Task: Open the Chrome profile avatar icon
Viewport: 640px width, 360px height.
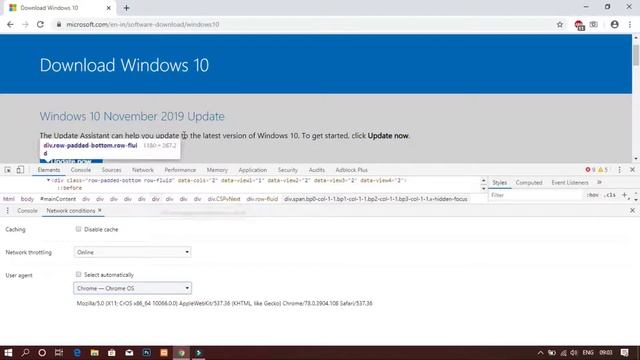Action: click(x=614, y=24)
